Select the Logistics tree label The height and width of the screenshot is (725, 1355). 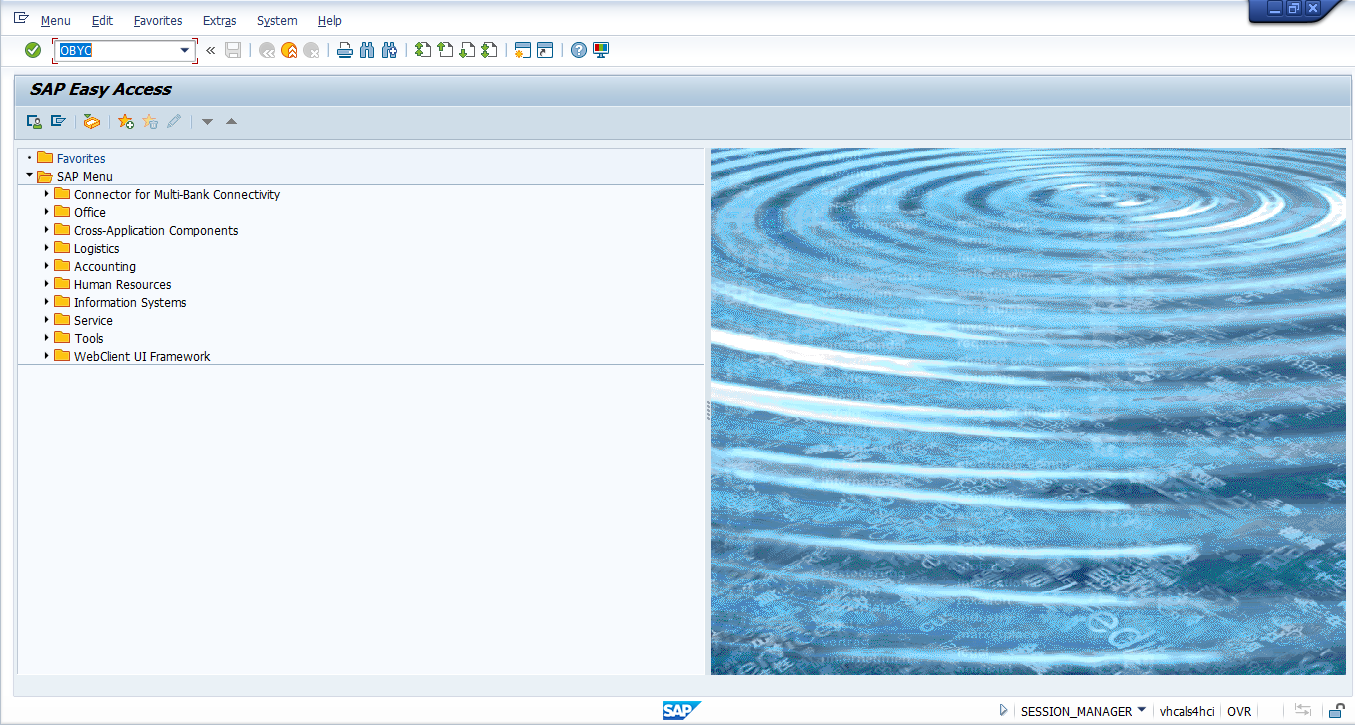pos(97,248)
